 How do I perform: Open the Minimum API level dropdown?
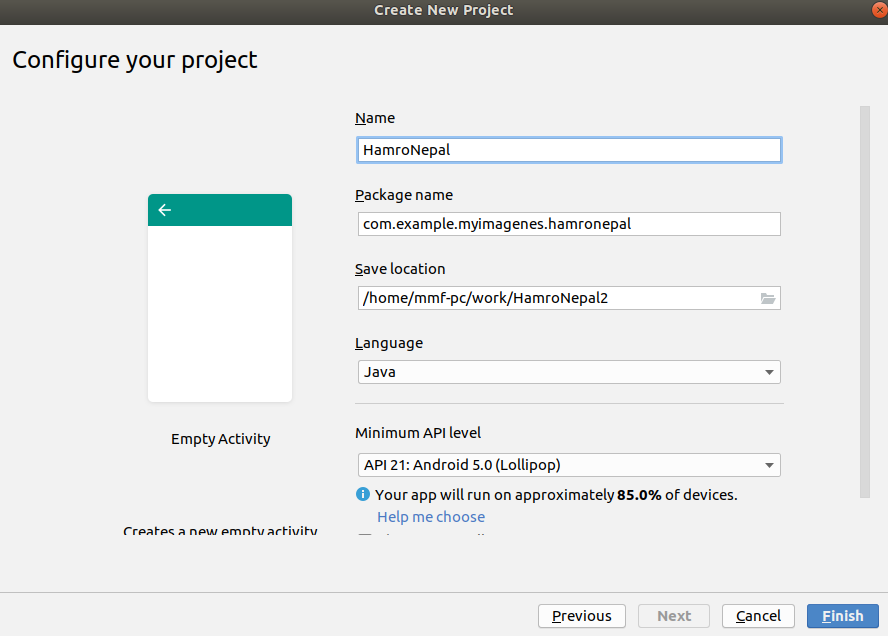[x=568, y=465]
